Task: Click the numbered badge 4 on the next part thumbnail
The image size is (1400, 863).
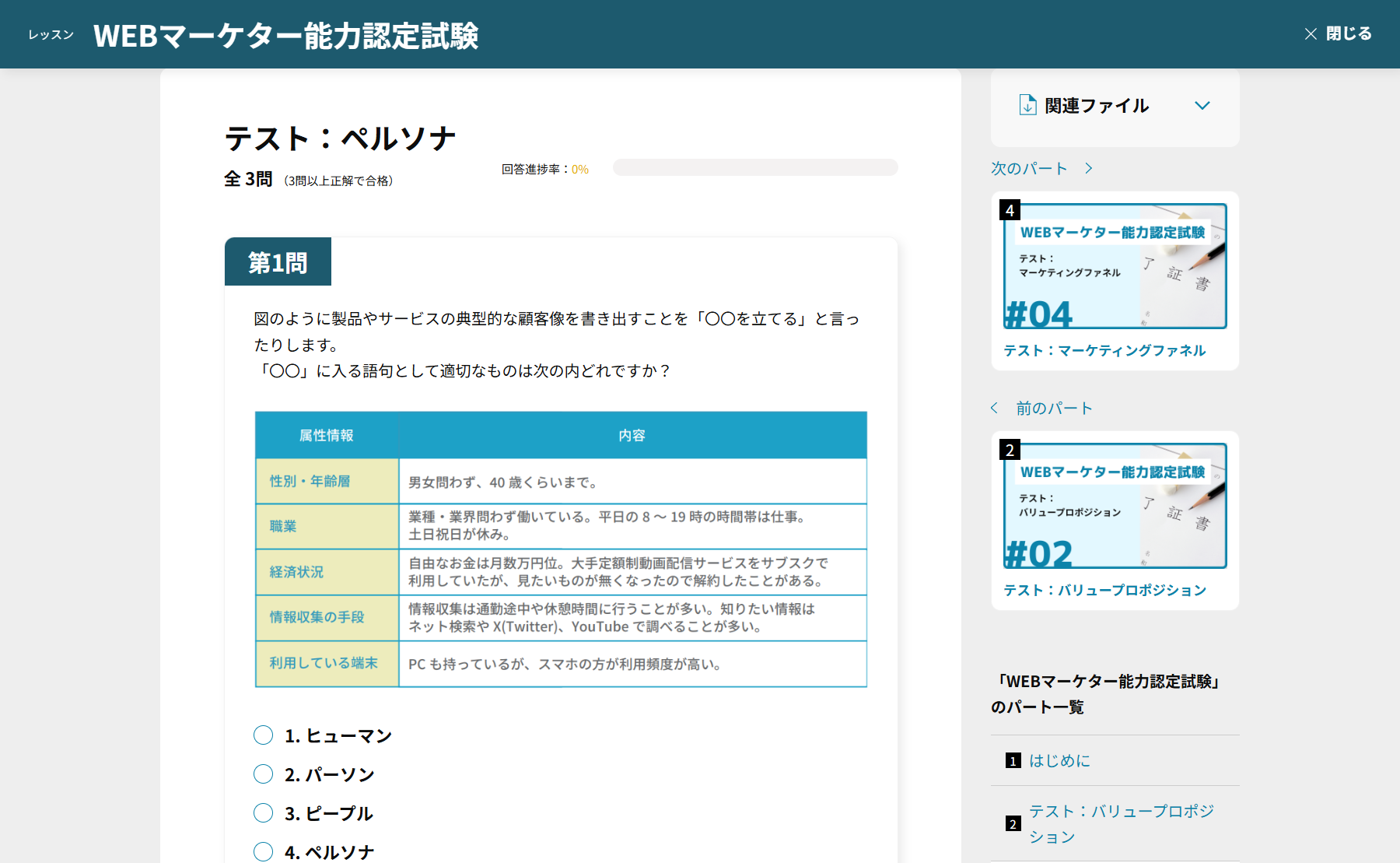Action: pos(1009,209)
